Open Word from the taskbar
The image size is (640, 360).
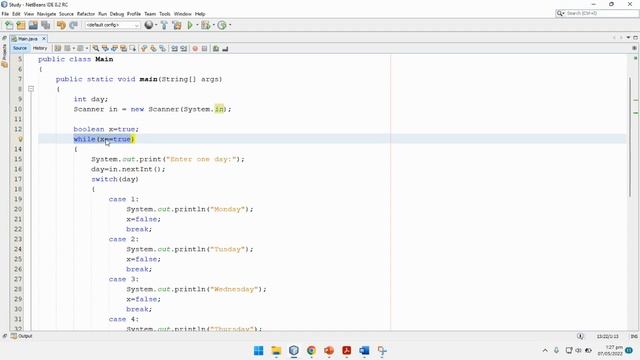364,351
